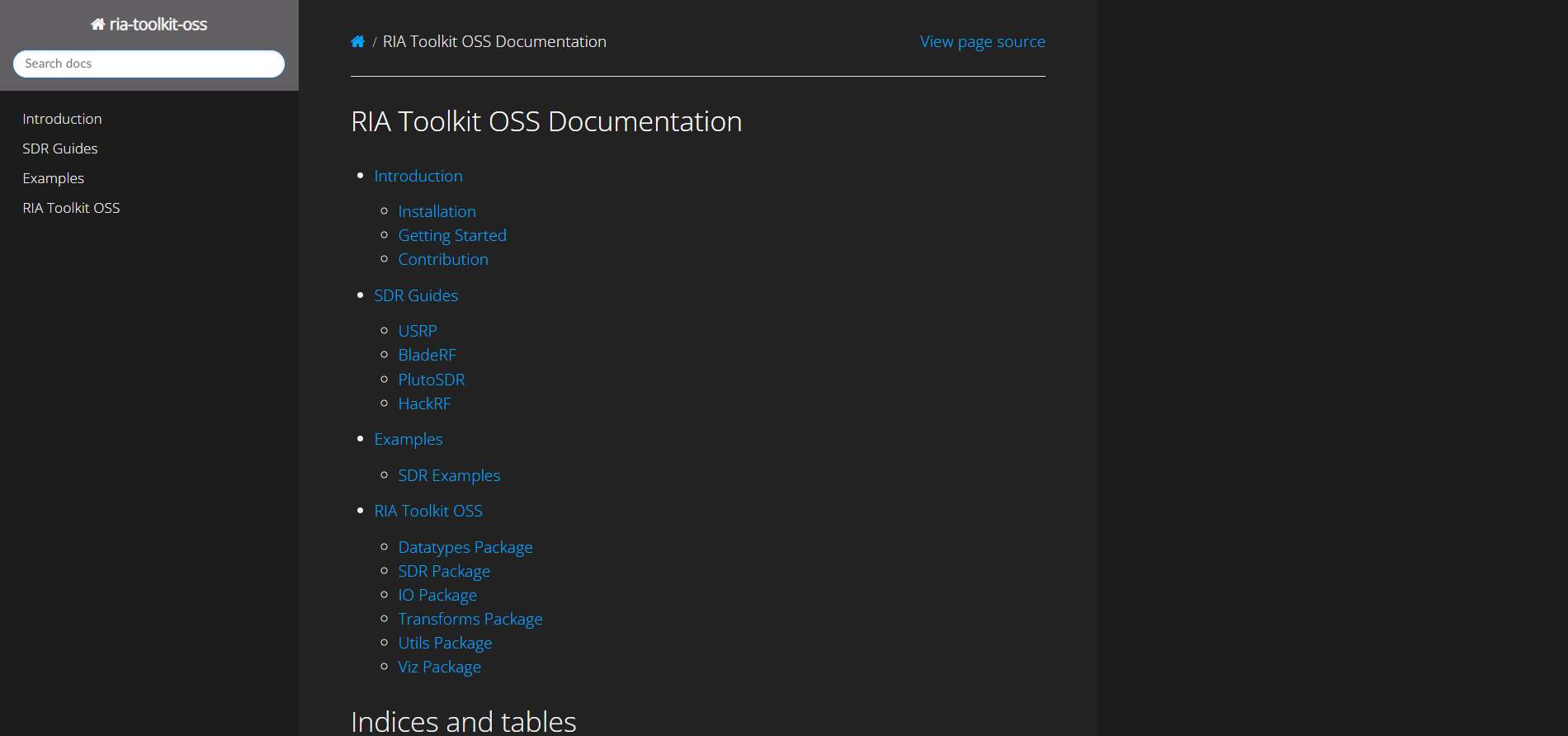Screen dimensions: 1568x736
Task: Open the Installation link
Action: tap(437, 211)
